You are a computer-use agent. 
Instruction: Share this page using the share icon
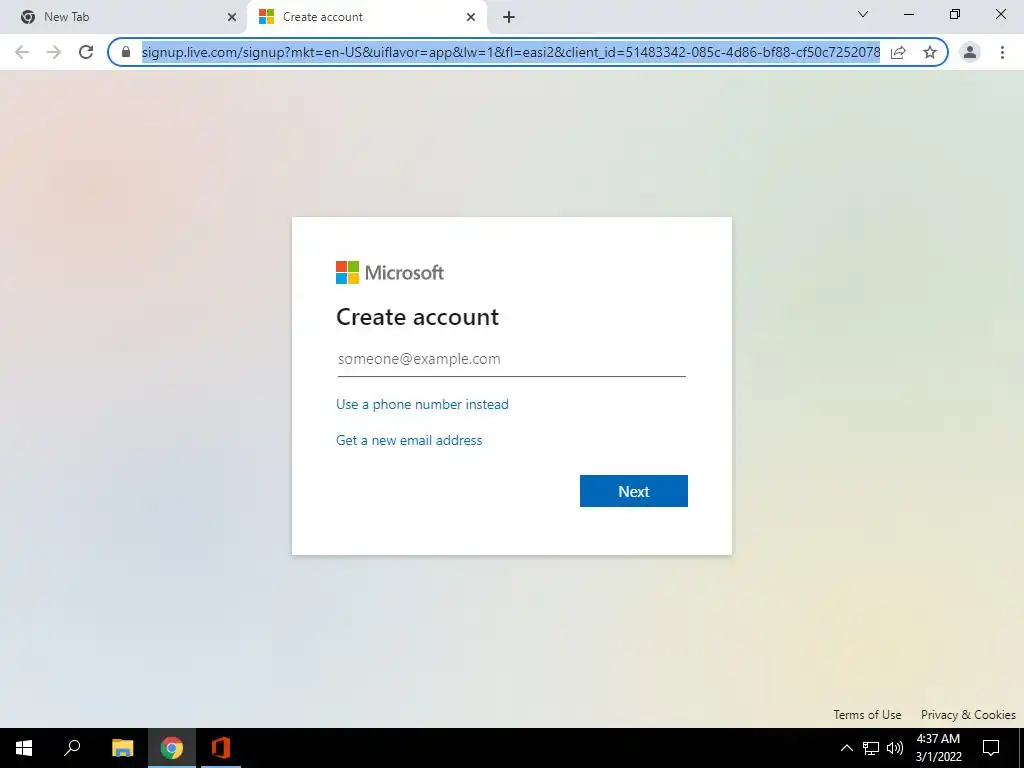click(x=898, y=52)
